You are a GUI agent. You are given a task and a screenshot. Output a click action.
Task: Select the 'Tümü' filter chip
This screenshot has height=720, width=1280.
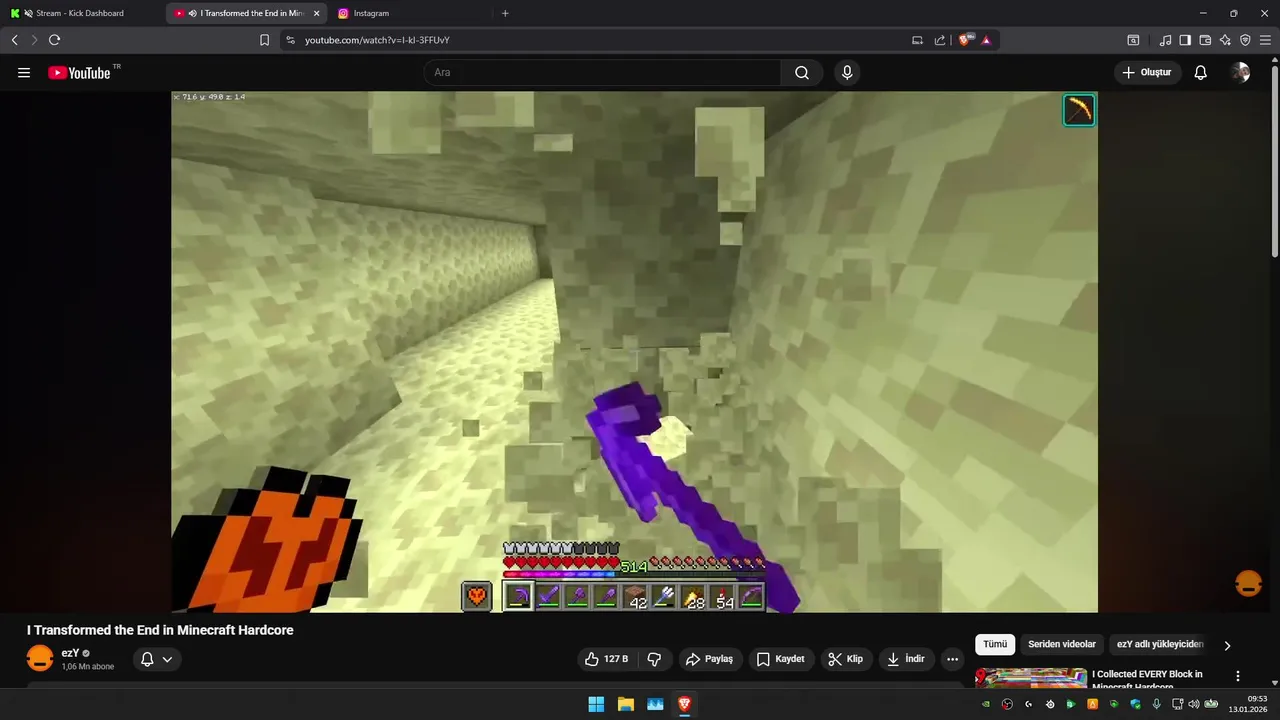[995, 645]
